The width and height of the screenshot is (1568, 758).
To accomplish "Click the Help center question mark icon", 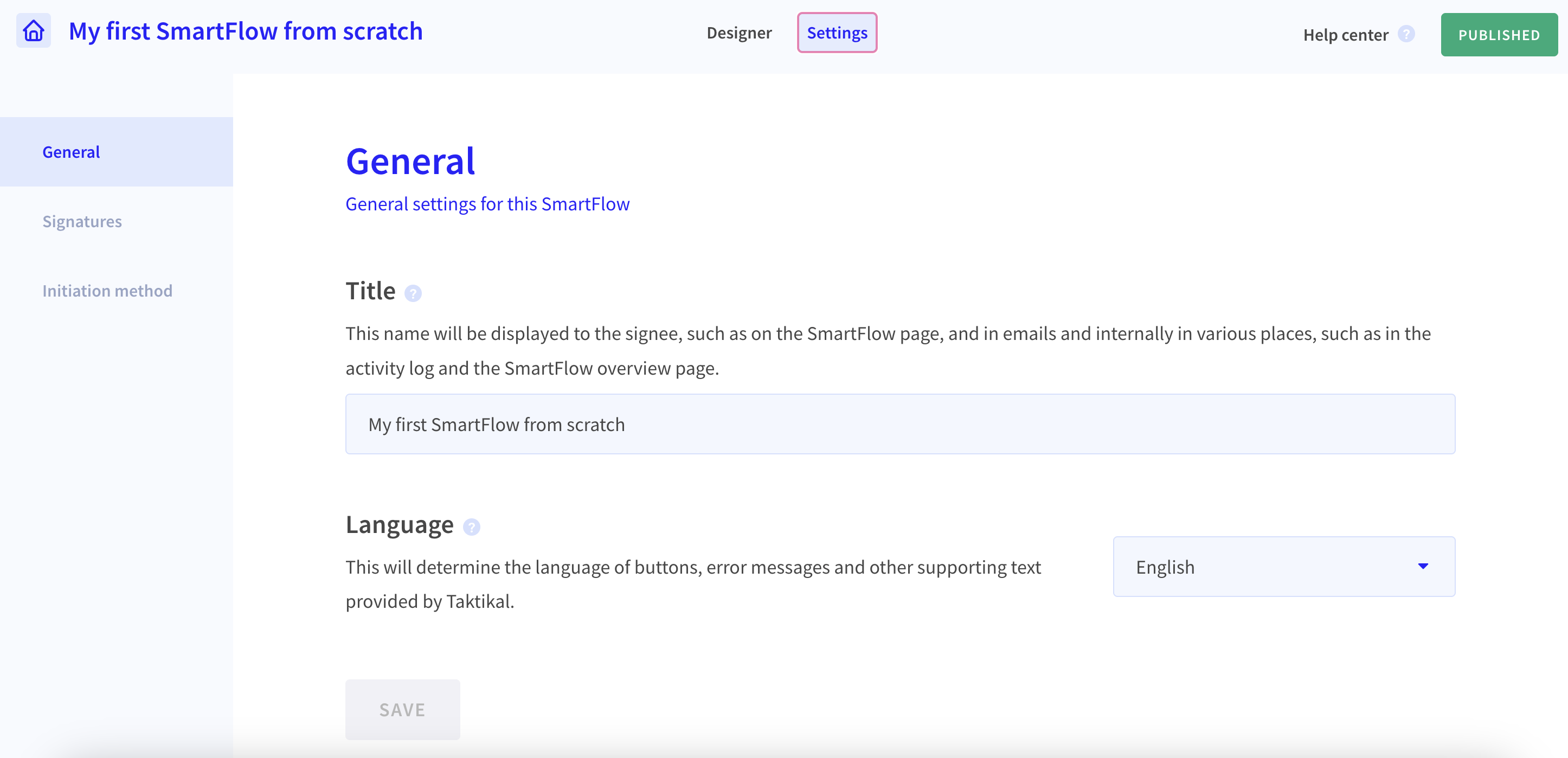I will point(1406,34).
